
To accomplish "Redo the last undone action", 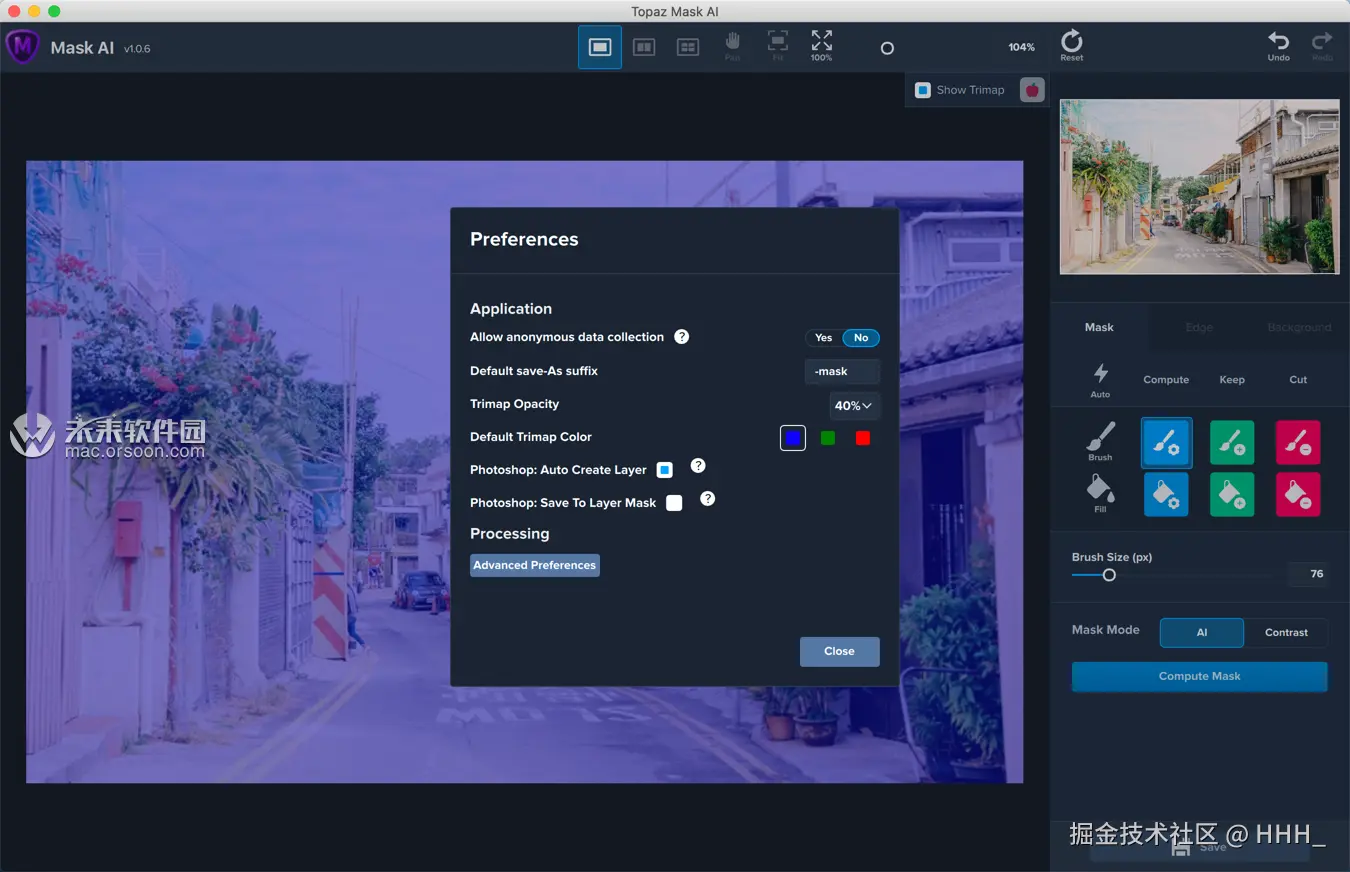I will point(1322,45).
